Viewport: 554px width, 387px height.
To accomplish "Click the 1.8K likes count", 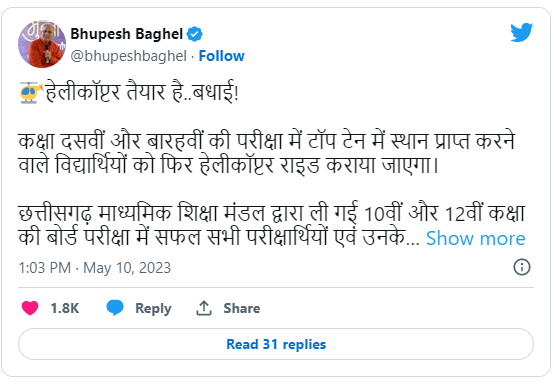I will click(65, 308).
